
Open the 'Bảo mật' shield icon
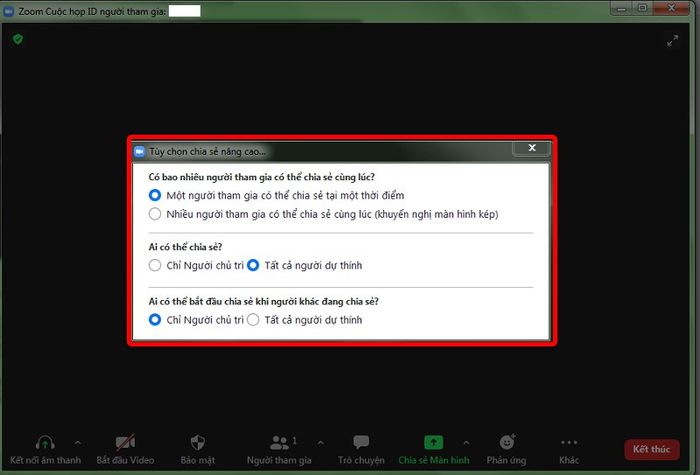coord(197,443)
